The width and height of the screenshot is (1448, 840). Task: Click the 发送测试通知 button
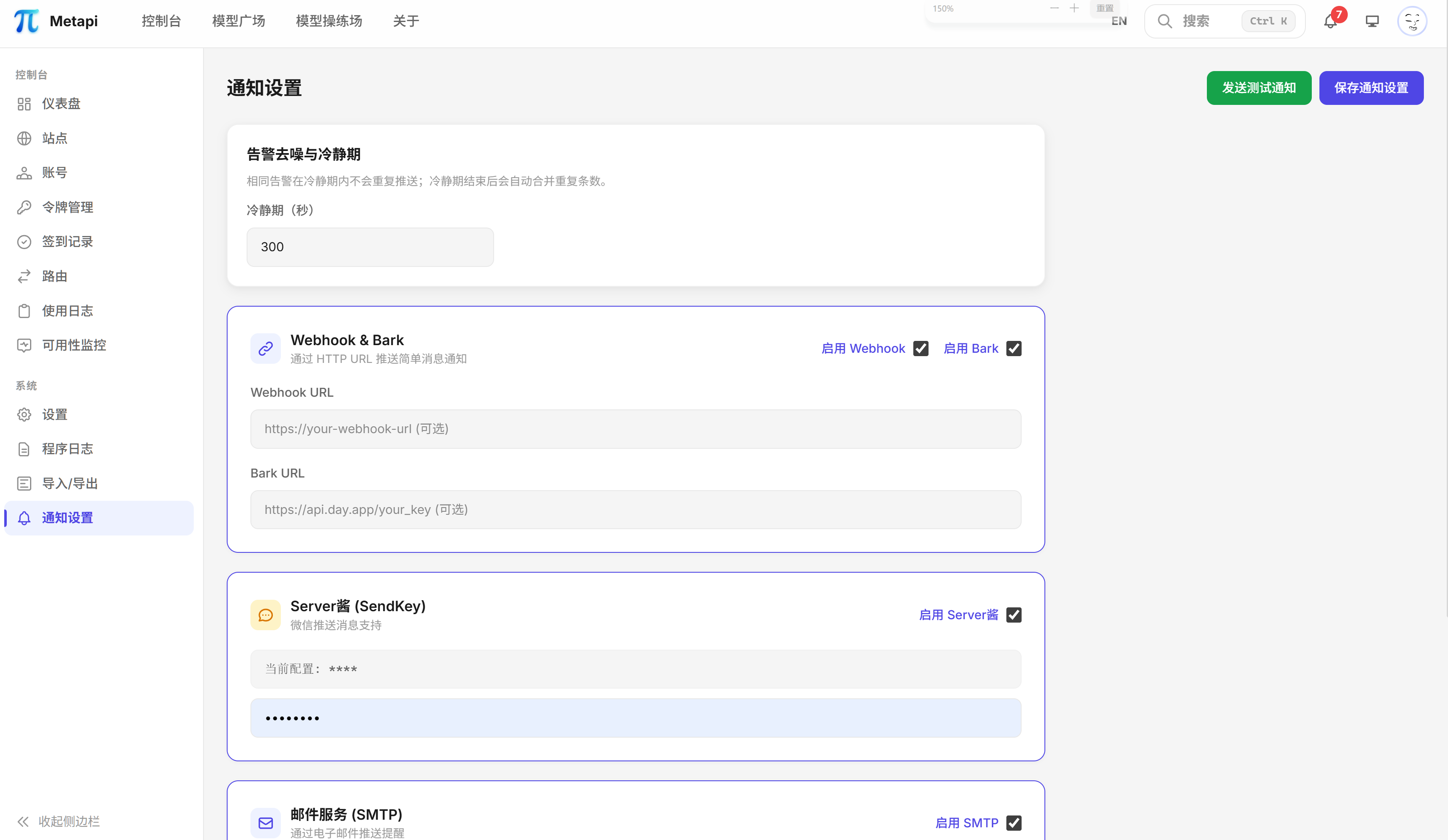pyautogui.click(x=1259, y=88)
